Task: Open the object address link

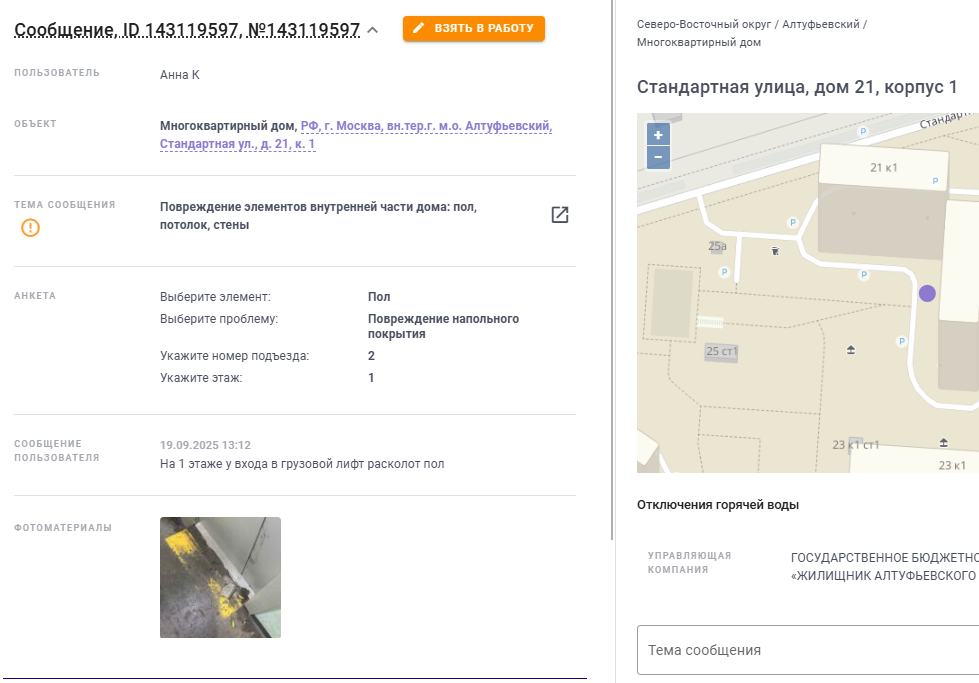Action: click(356, 135)
